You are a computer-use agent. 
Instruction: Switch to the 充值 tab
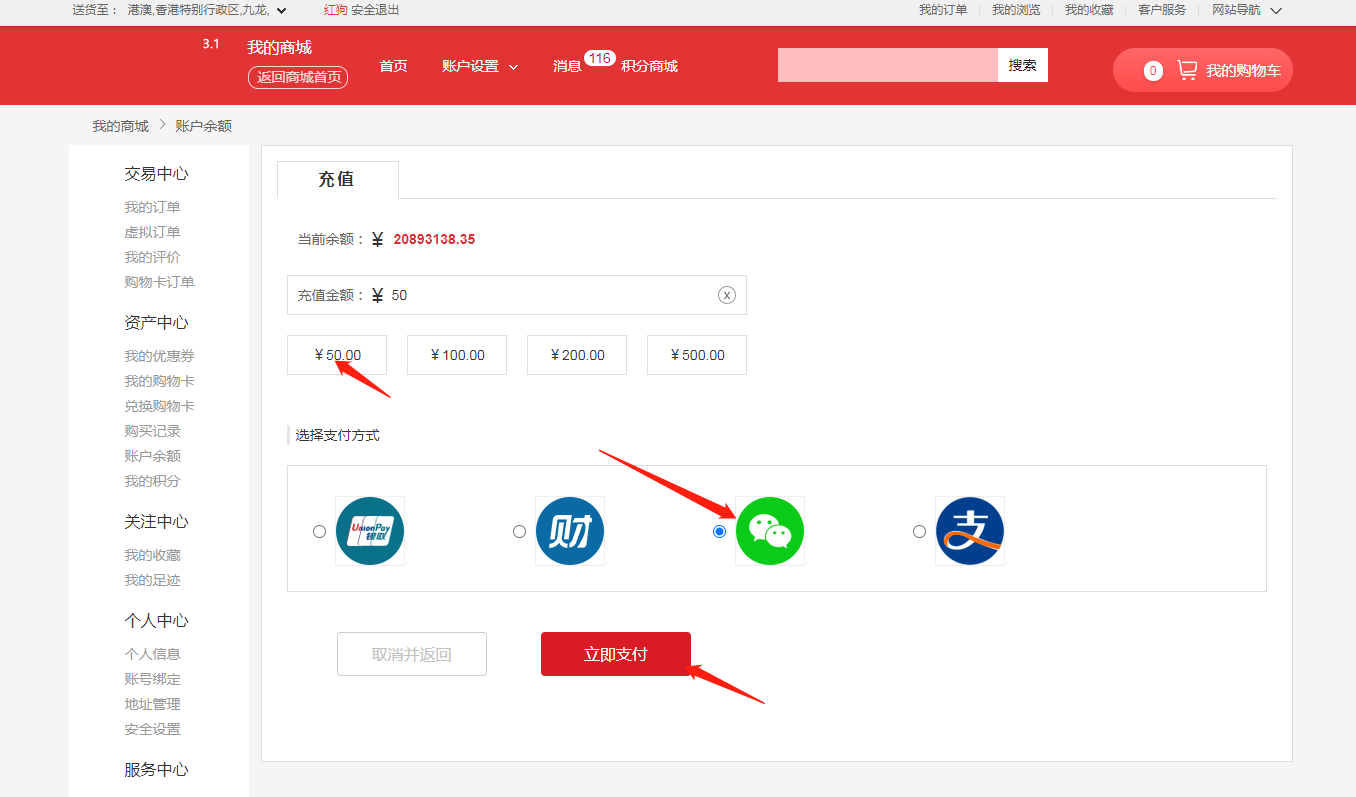(337, 180)
